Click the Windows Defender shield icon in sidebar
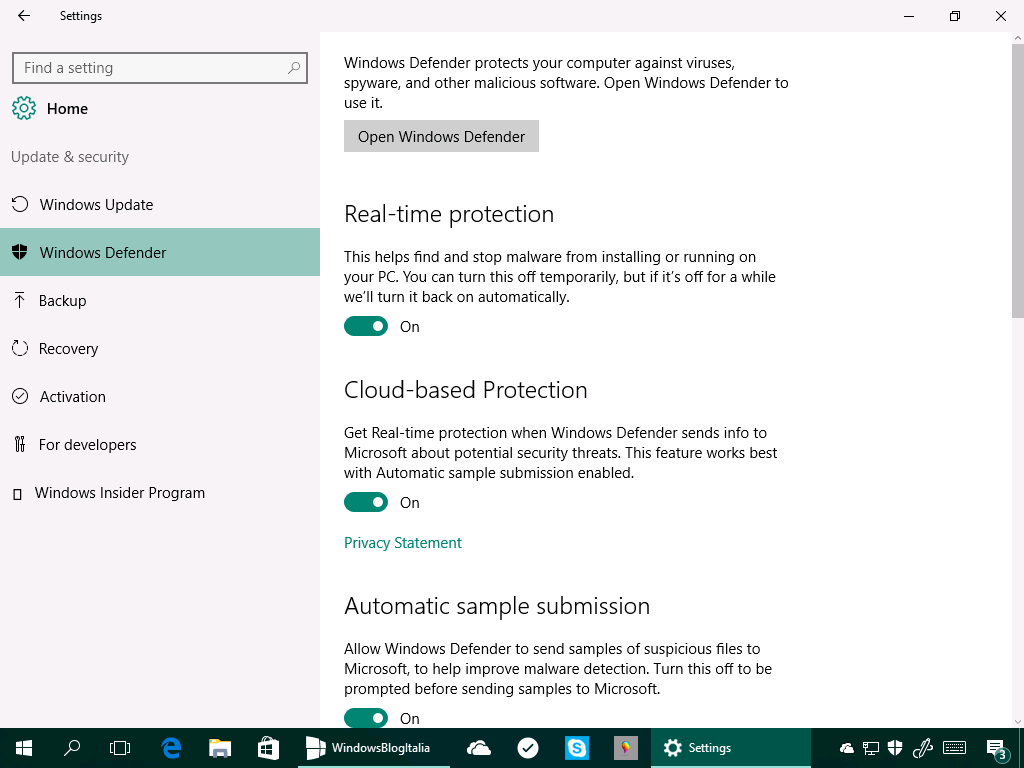The height and width of the screenshot is (768, 1024). coord(20,252)
